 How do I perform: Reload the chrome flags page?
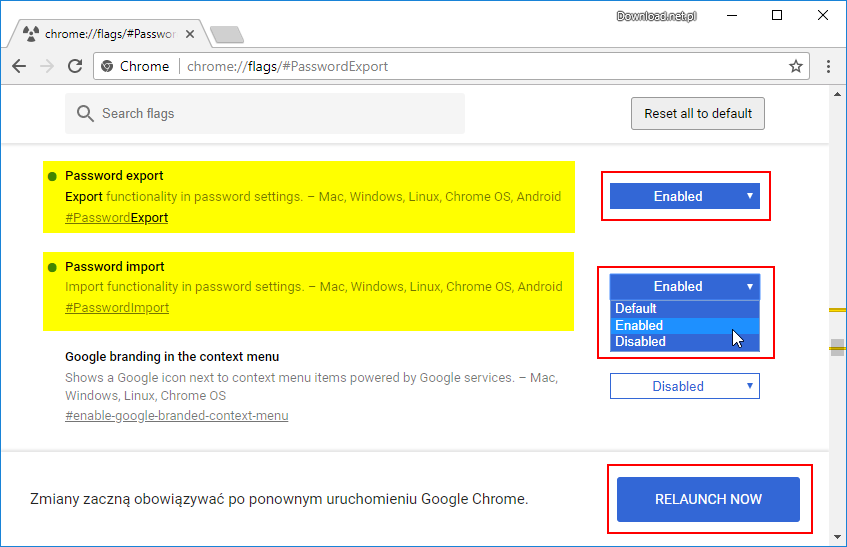coord(75,66)
